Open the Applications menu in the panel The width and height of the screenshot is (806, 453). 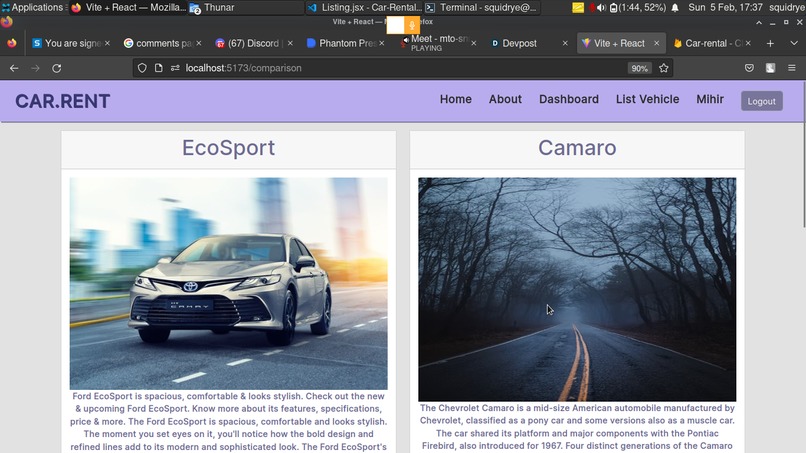32,7
